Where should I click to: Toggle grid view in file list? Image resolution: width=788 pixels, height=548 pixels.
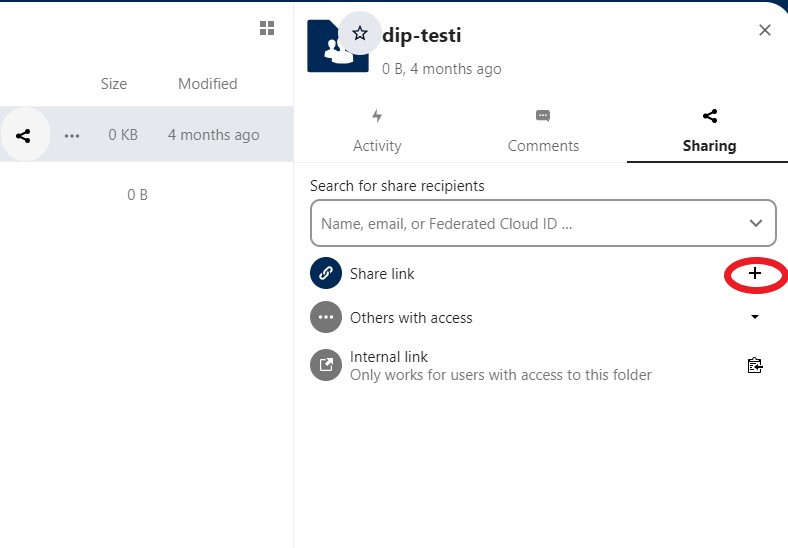[267, 28]
